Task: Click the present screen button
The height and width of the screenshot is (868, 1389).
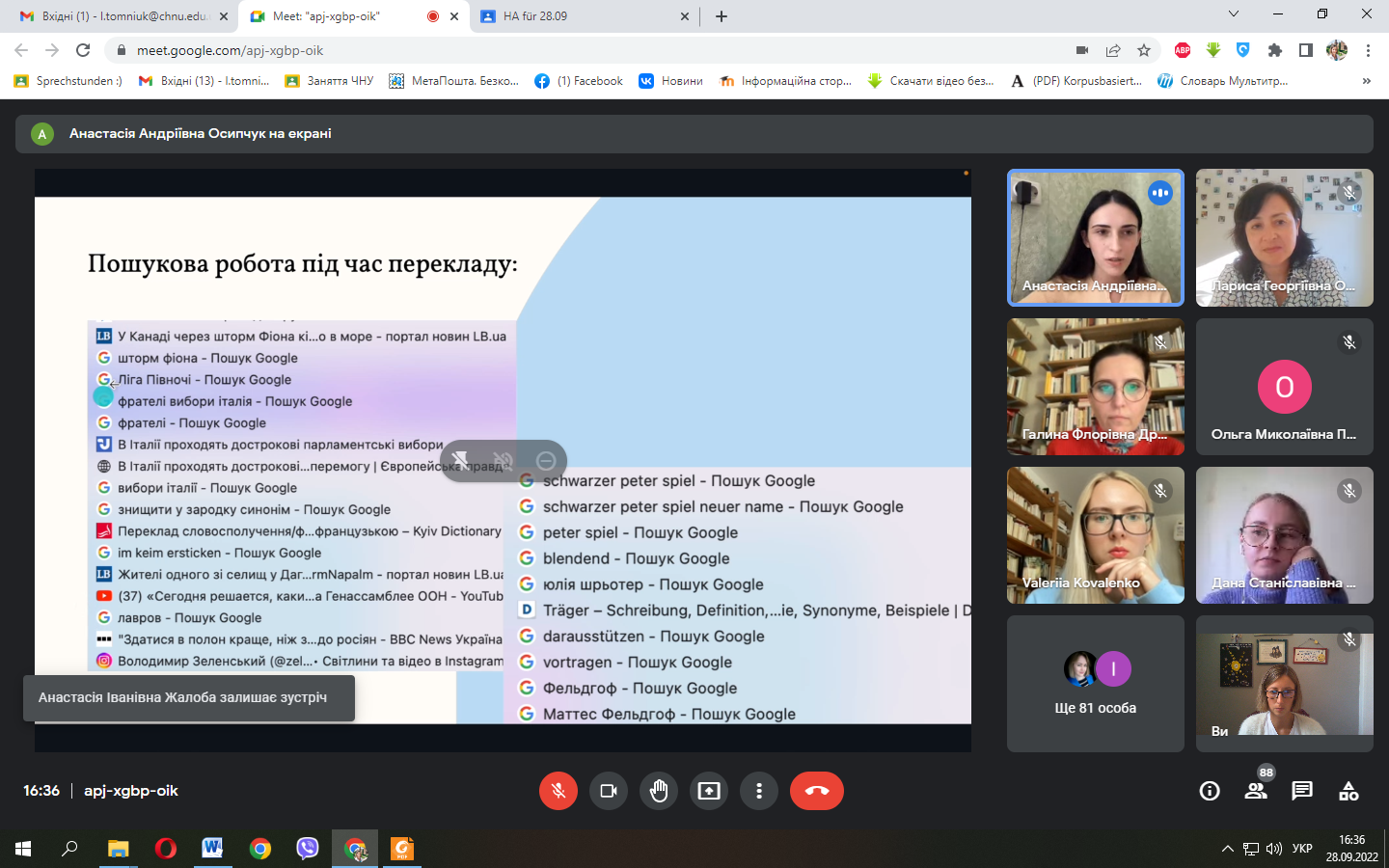Action: (x=709, y=791)
